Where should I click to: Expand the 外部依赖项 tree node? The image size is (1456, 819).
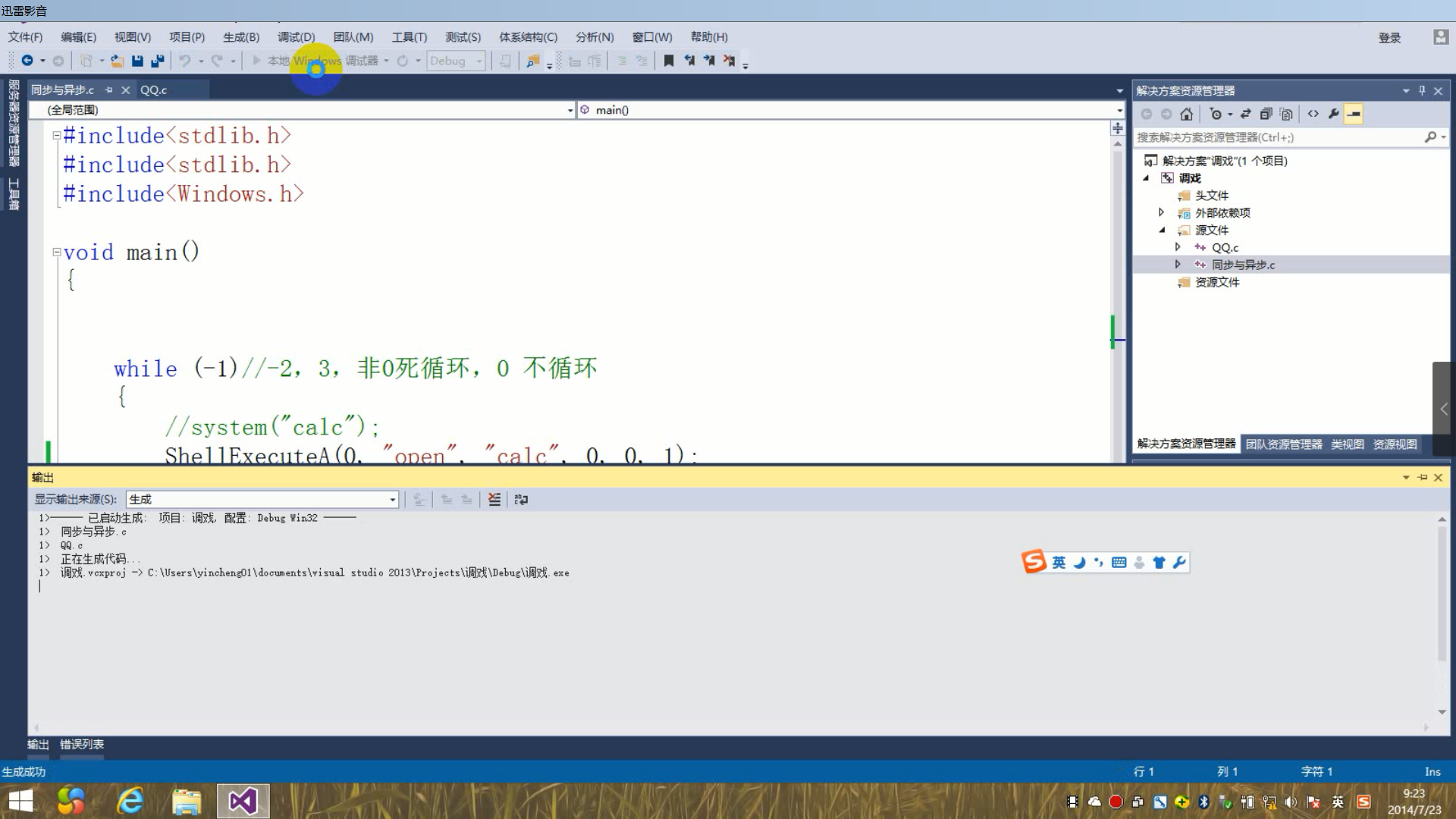coord(1161,212)
